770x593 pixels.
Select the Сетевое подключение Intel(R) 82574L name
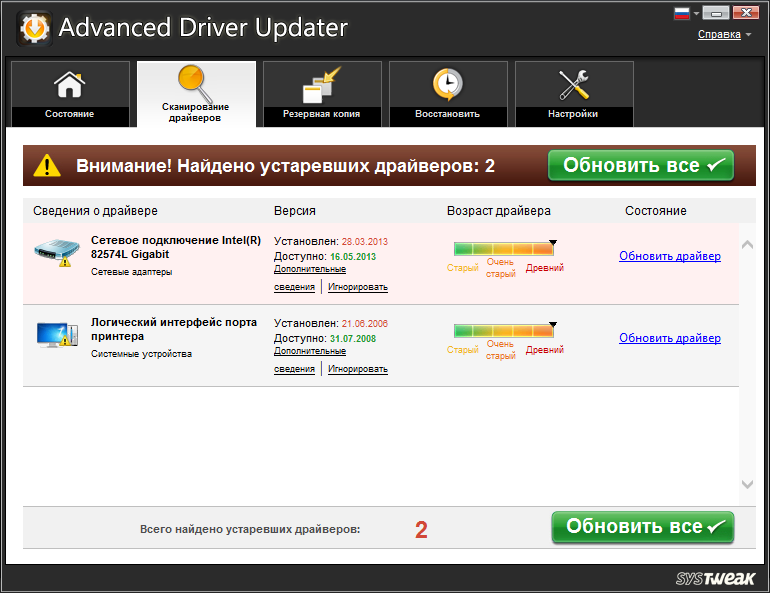coord(176,247)
